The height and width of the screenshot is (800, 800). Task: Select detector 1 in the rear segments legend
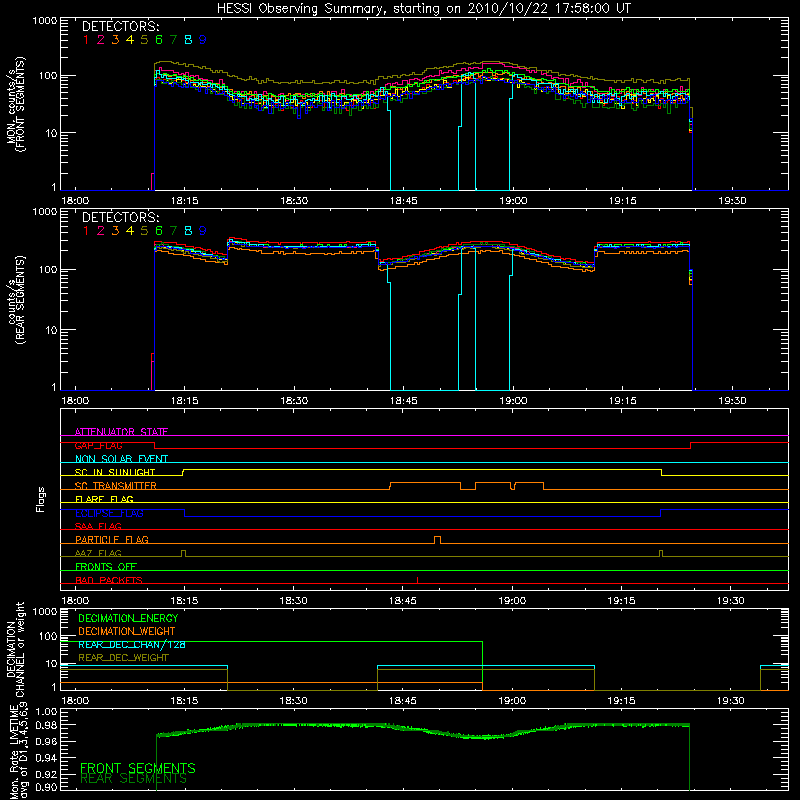tap(86, 231)
